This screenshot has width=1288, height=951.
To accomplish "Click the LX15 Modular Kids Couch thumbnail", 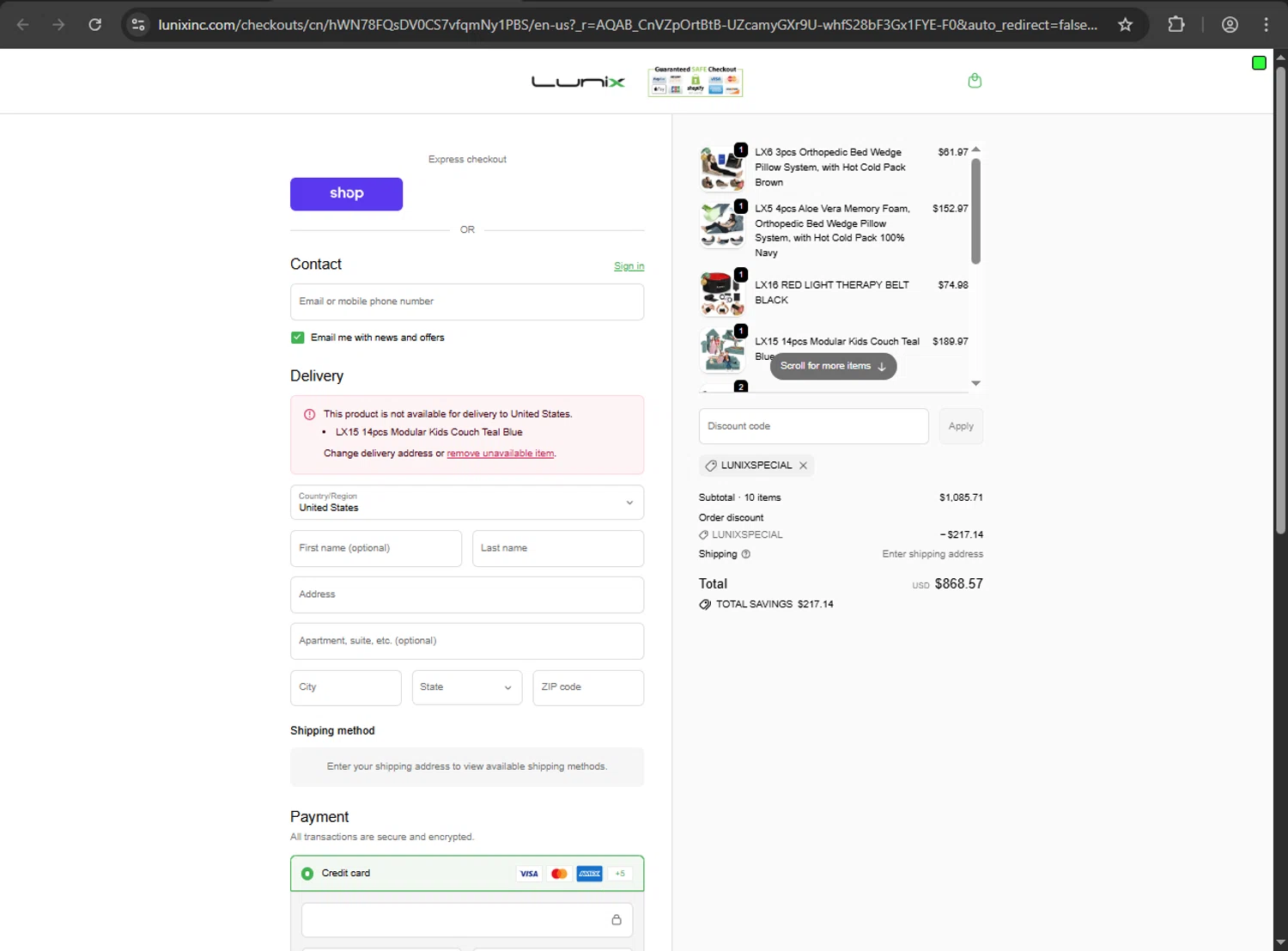I will [722, 349].
